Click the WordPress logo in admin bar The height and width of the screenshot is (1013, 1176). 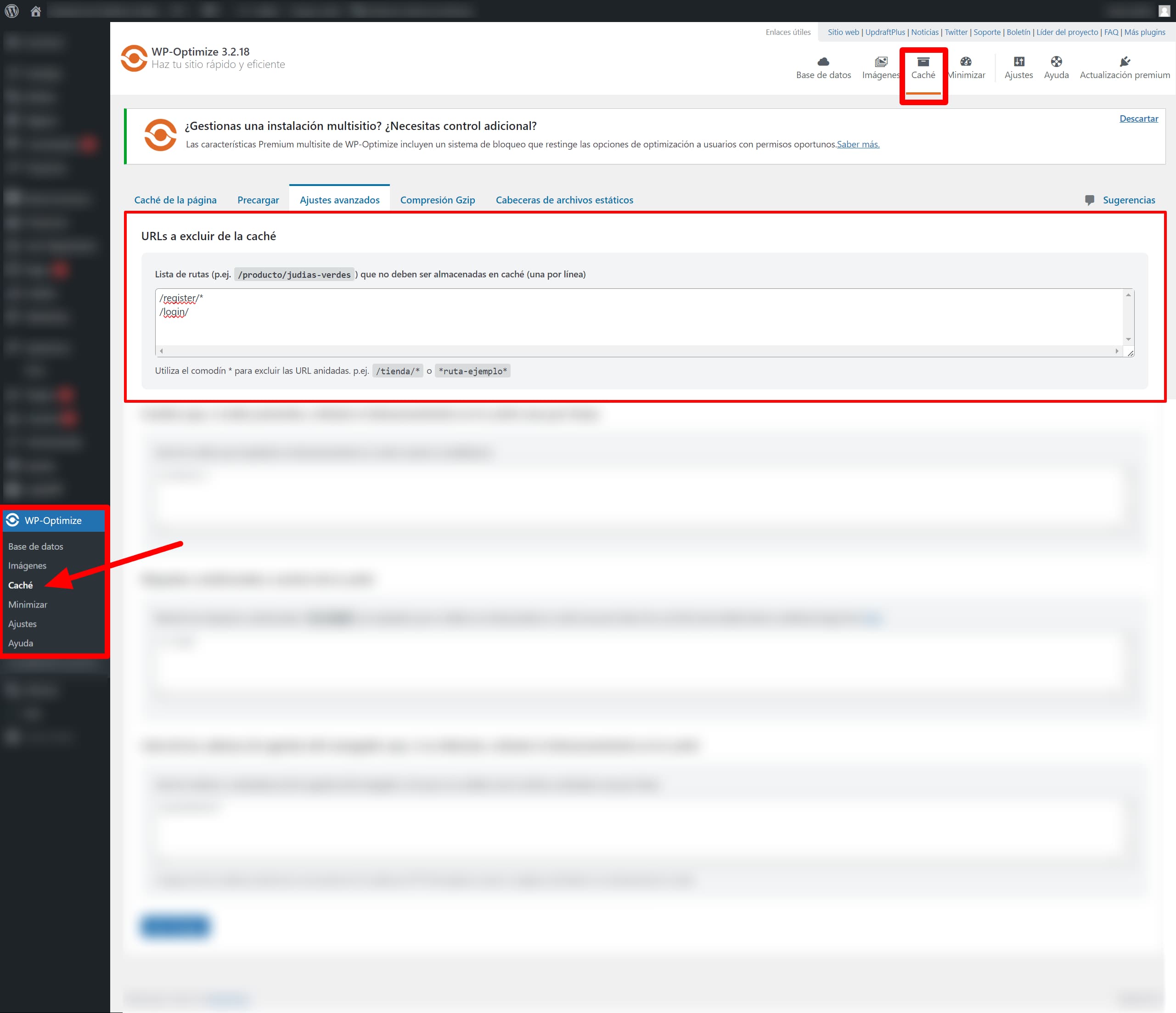click(x=11, y=11)
